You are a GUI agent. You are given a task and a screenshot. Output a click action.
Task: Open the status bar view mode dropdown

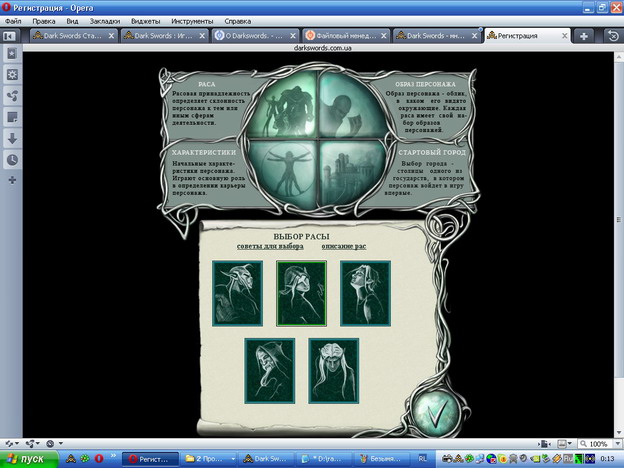[564, 444]
